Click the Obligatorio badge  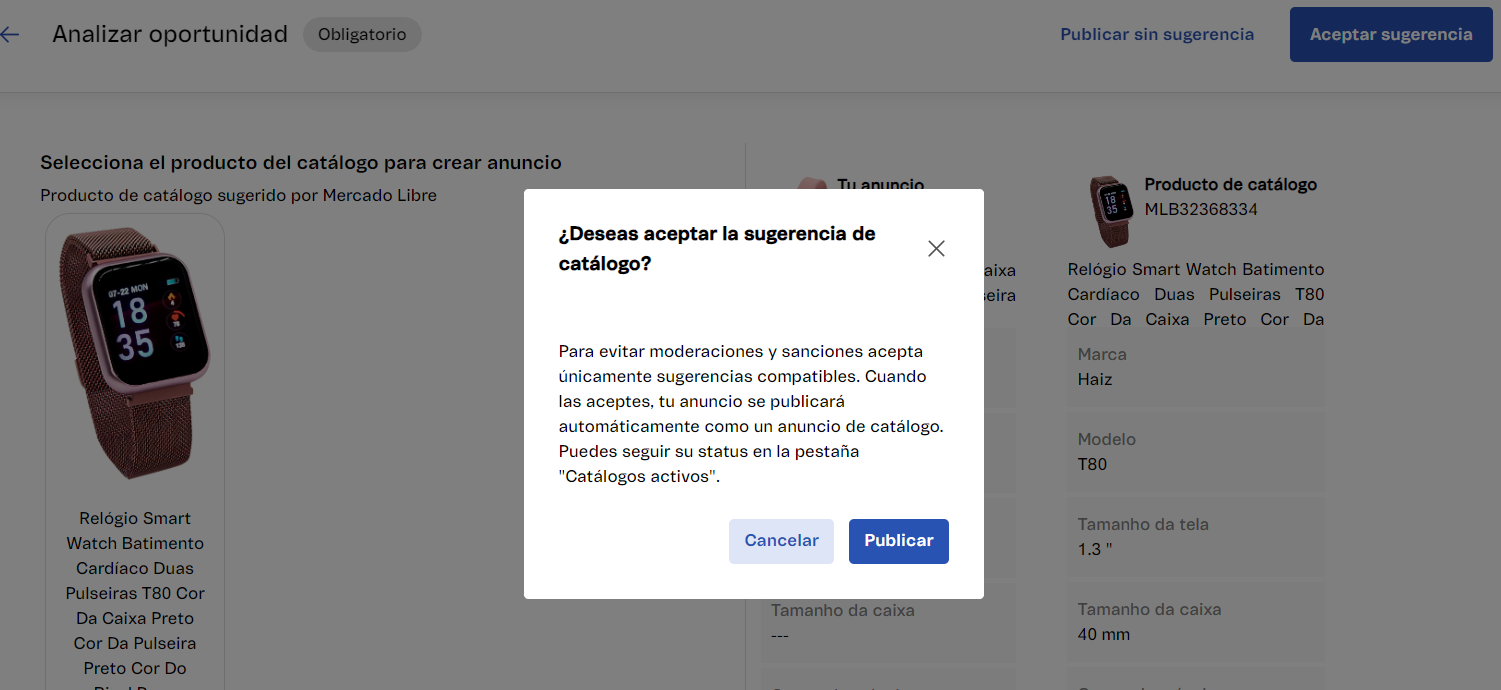[362, 35]
